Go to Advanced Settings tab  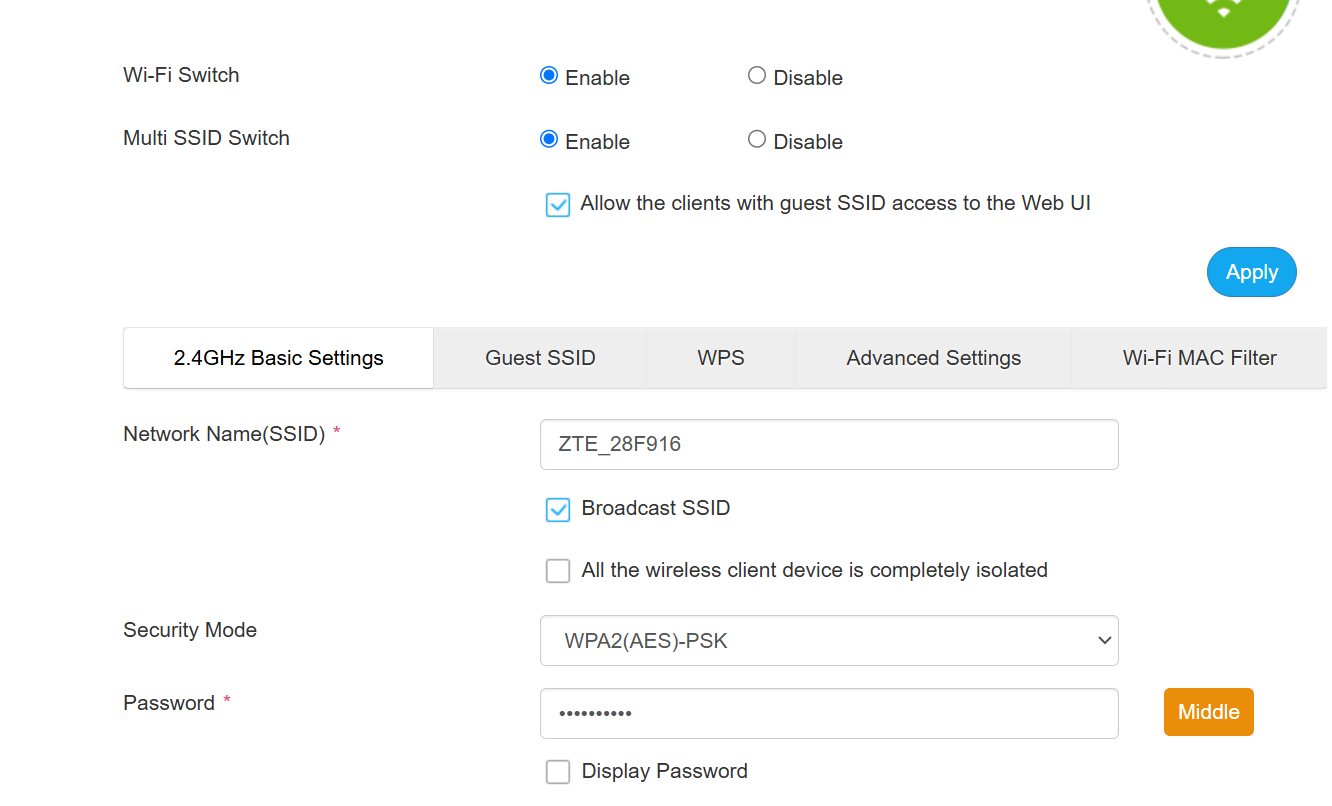click(933, 358)
